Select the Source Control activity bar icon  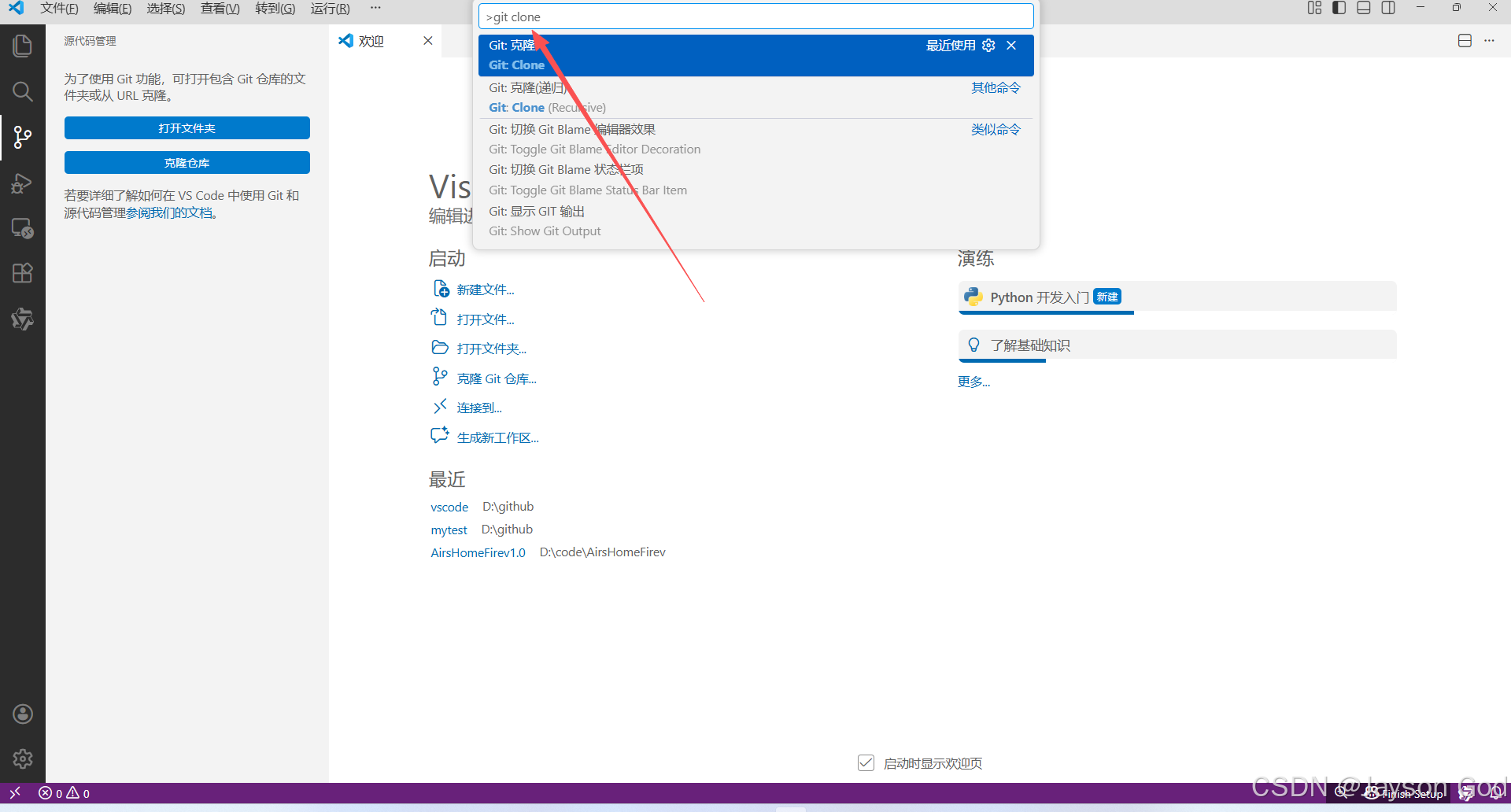pos(22,138)
